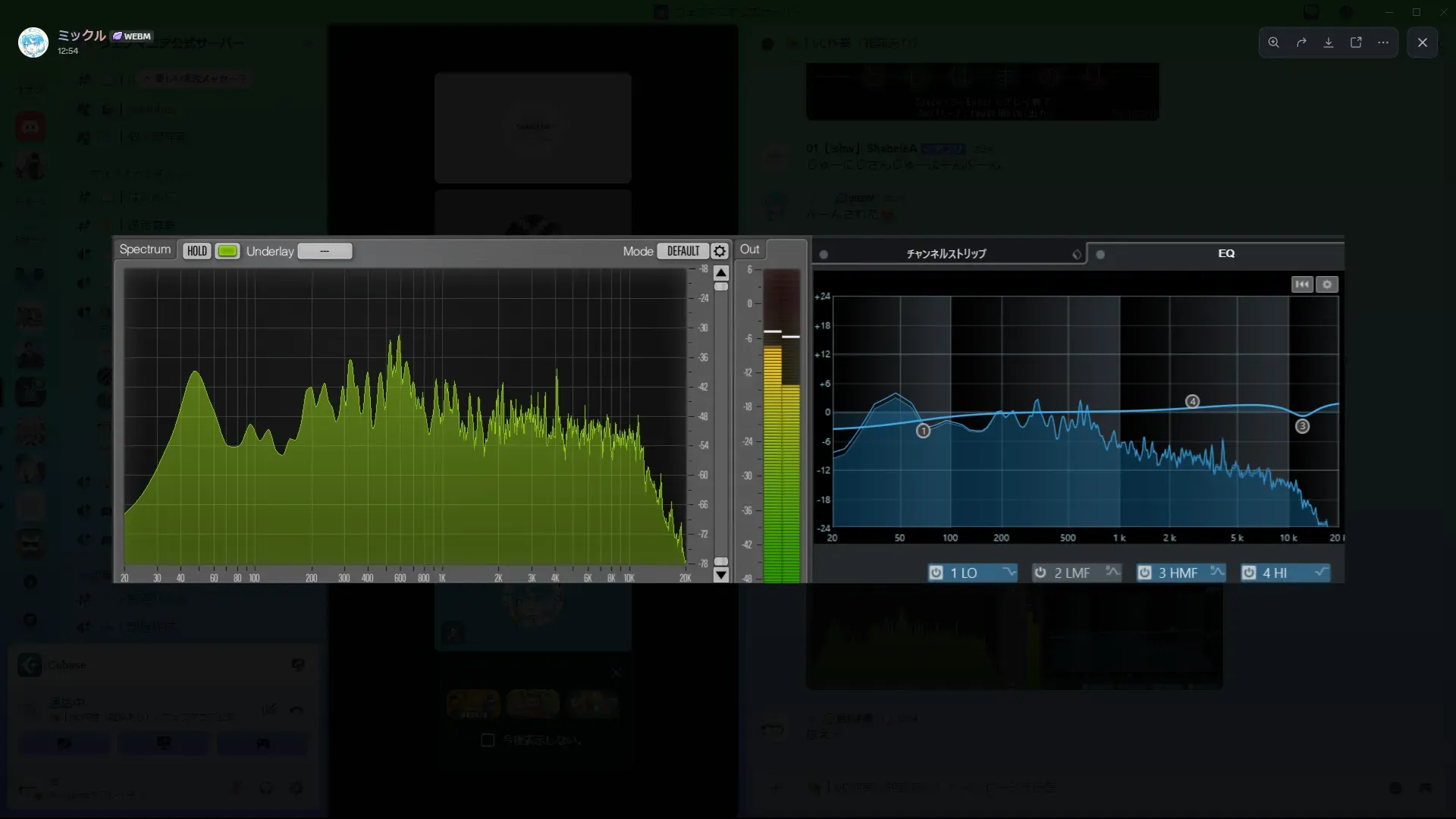Enable the 2 LMF band power button
1456x819 pixels.
pos(1040,573)
